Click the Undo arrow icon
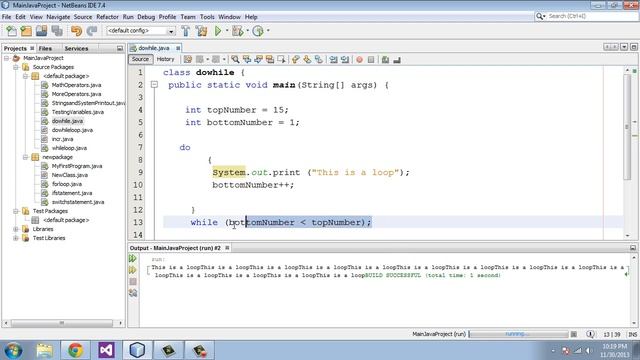Viewport: 640px width, 360px height. (x=76, y=31)
